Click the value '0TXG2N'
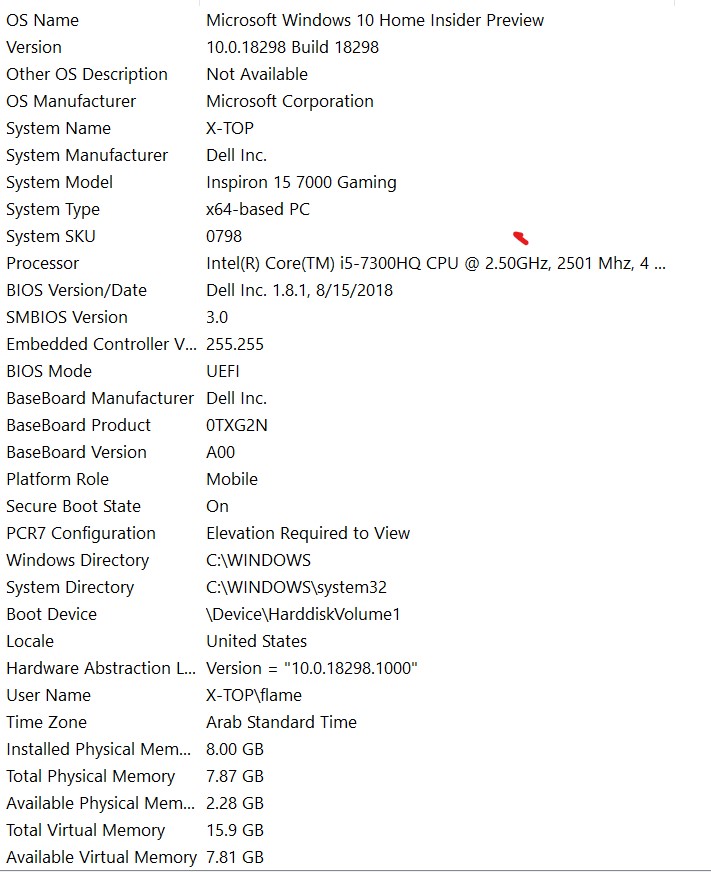 [x=236, y=425]
